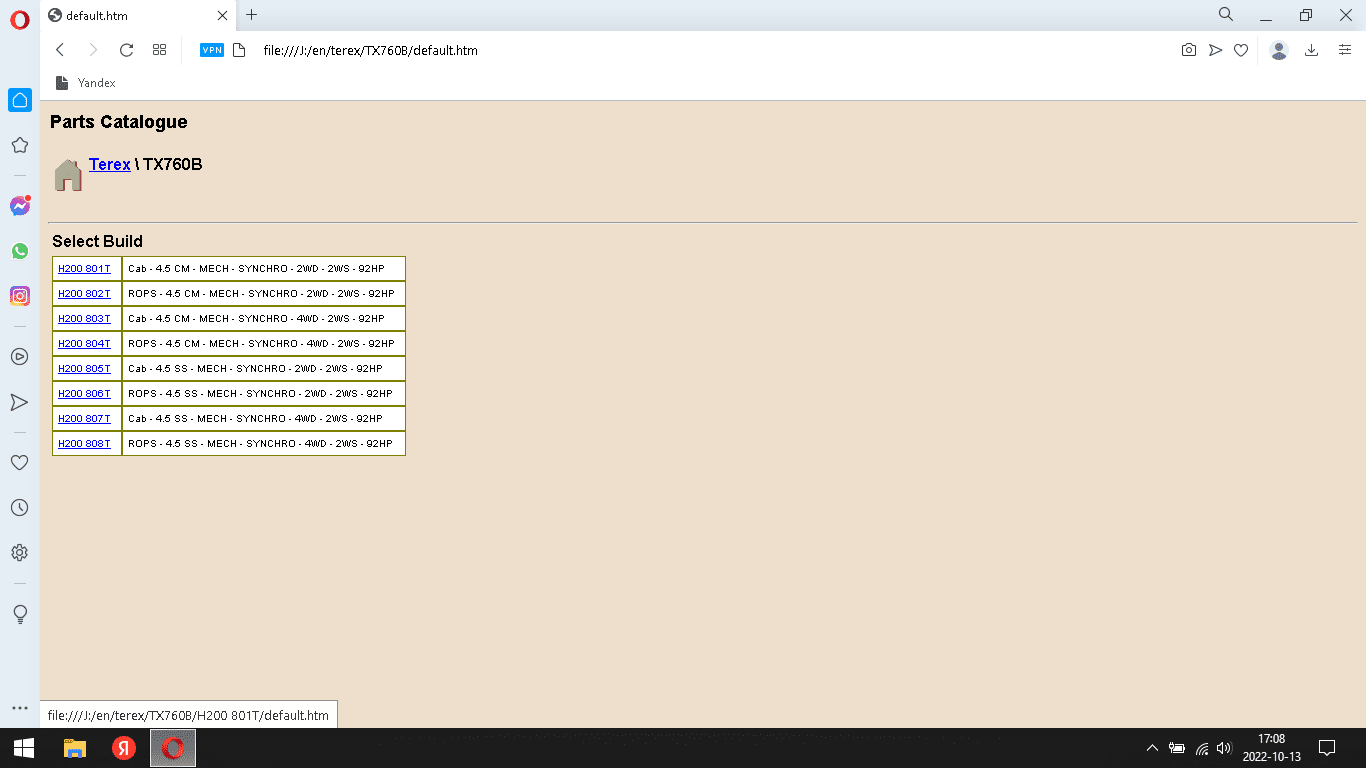Viewport: 1366px width, 768px height.
Task: Open Facebook Messenger in the sidebar
Action: [x=19, y=206]
